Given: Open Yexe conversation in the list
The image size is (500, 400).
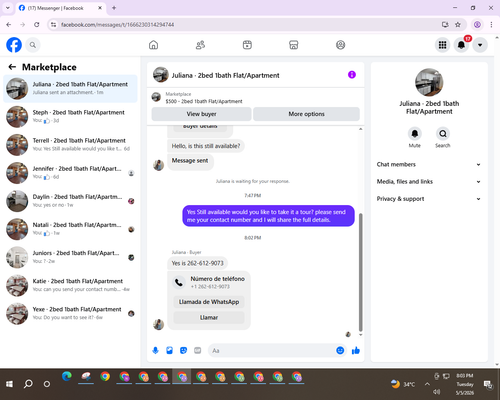Looking at the screenshot, I should click(70, 313).
